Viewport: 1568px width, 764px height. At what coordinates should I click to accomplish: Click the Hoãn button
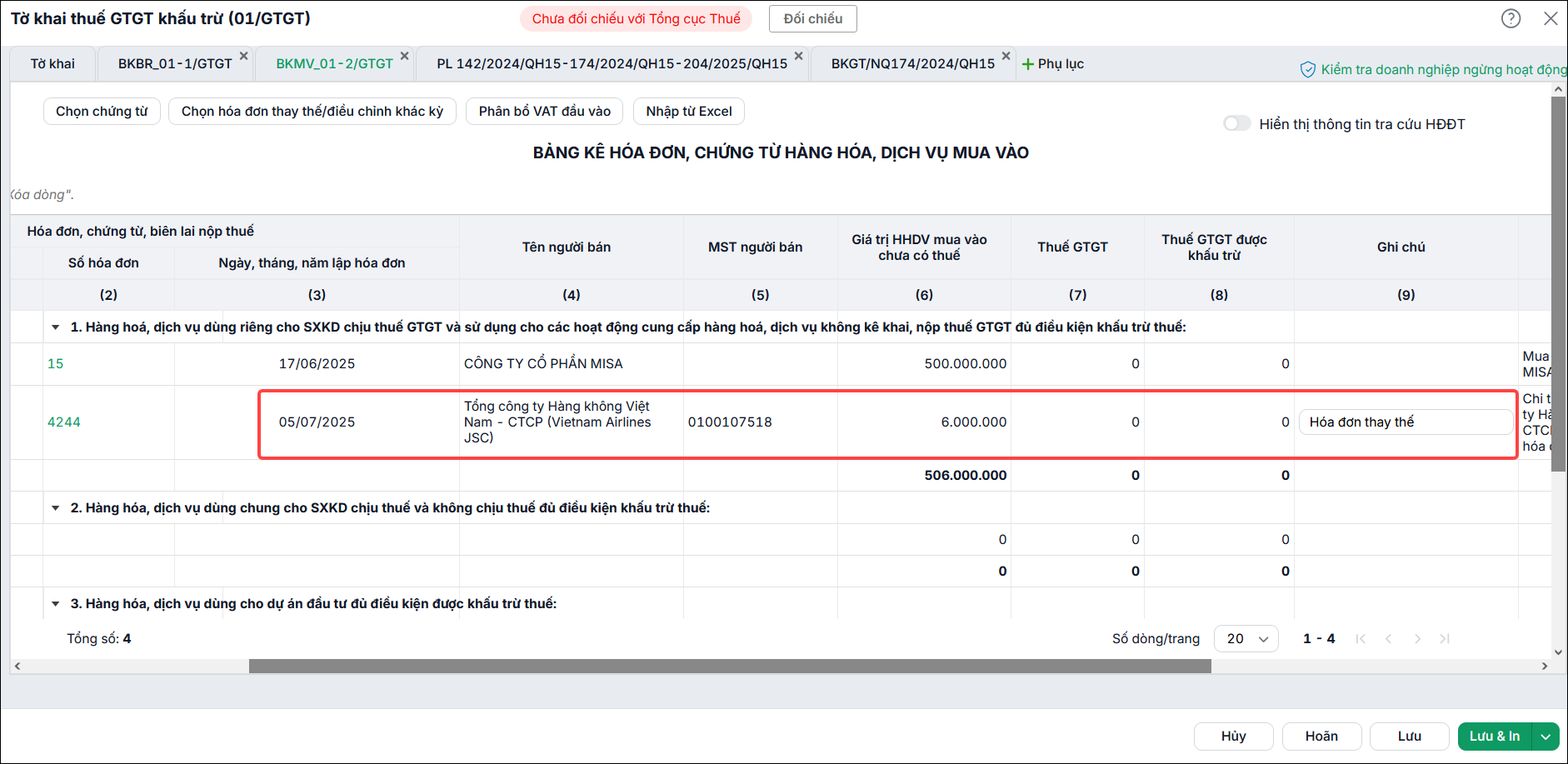coord(1322,737)
